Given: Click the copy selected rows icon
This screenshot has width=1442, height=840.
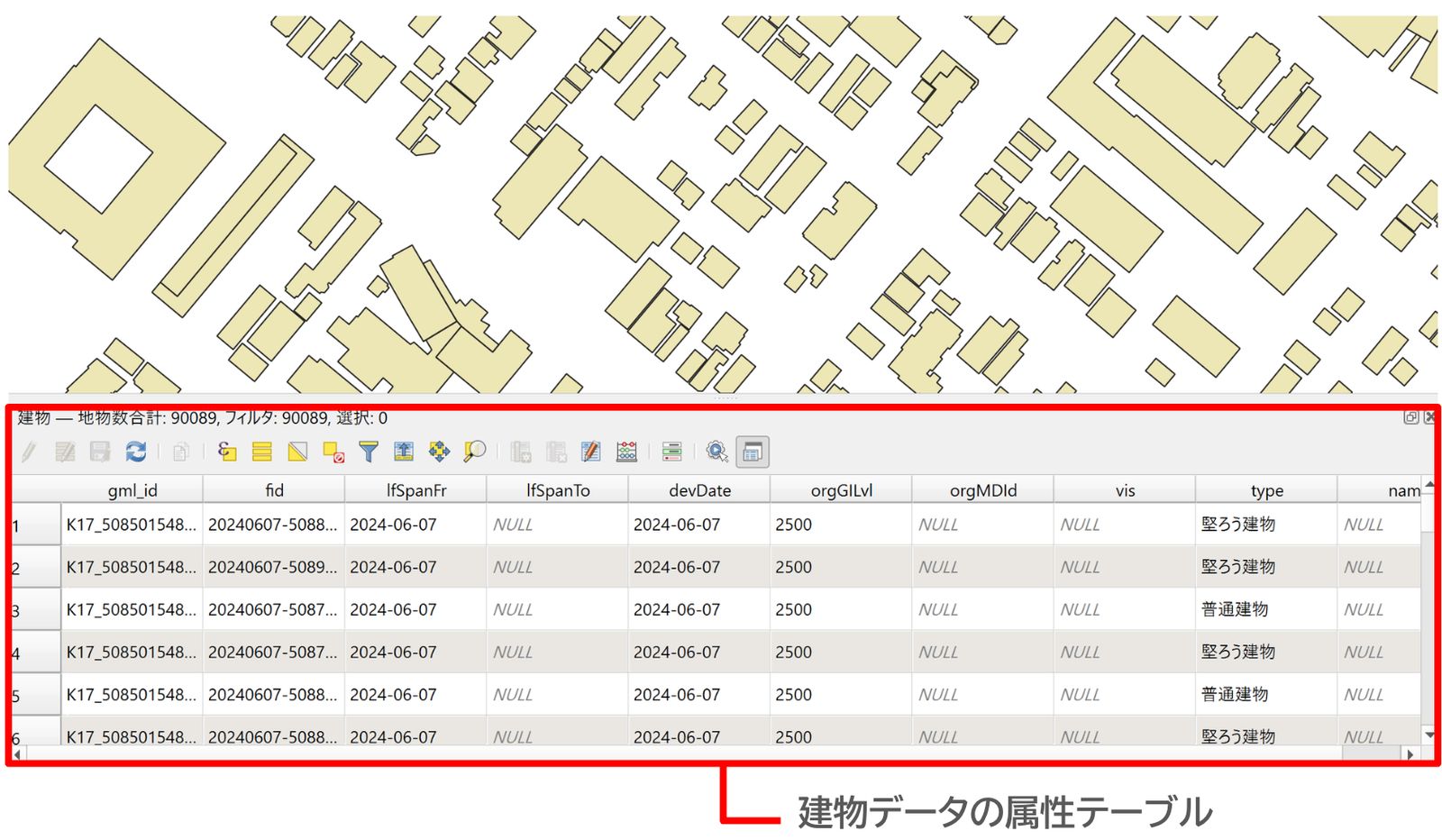Looking at the screenshot, I should [x=181, y=452].
